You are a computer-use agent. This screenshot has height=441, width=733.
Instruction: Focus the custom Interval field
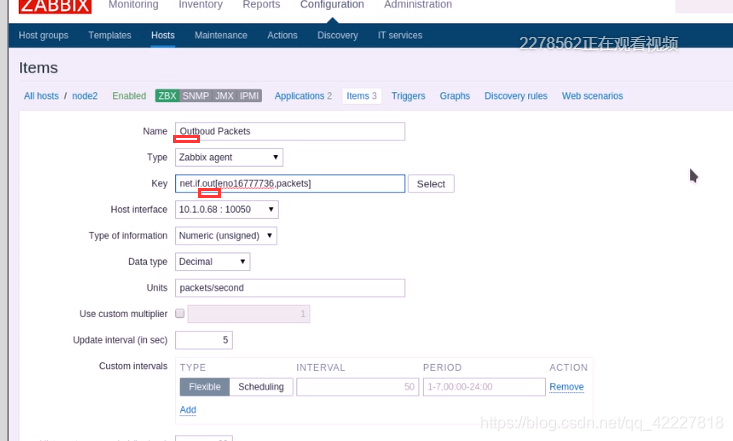pos(358,387)
